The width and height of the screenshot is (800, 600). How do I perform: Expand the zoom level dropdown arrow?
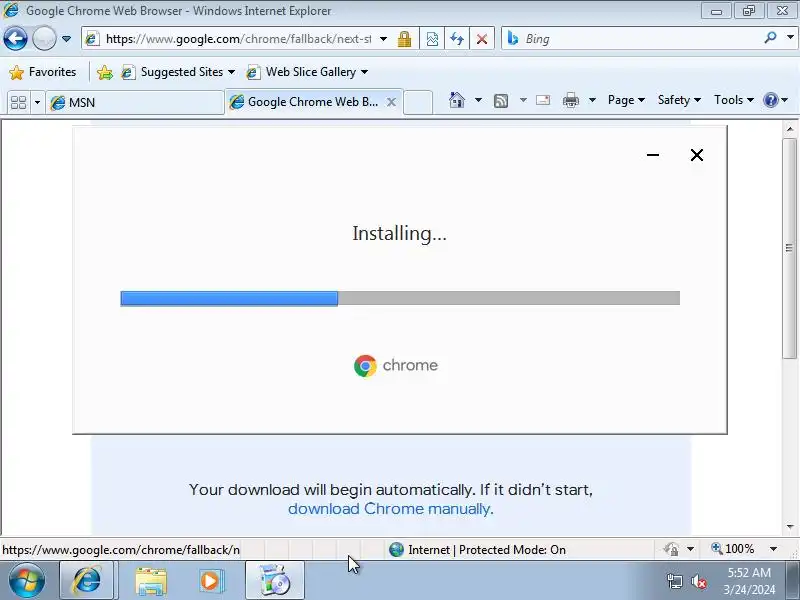point(773,549)
